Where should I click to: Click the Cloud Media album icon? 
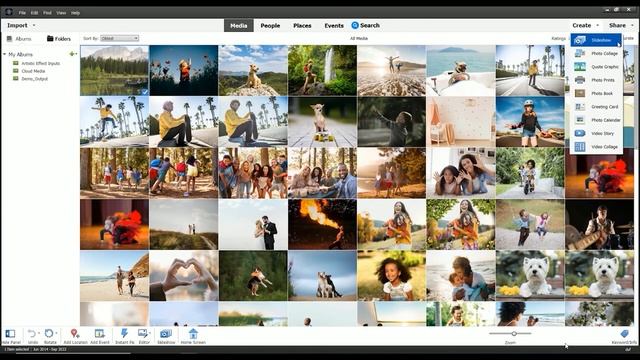pos(16,71)
